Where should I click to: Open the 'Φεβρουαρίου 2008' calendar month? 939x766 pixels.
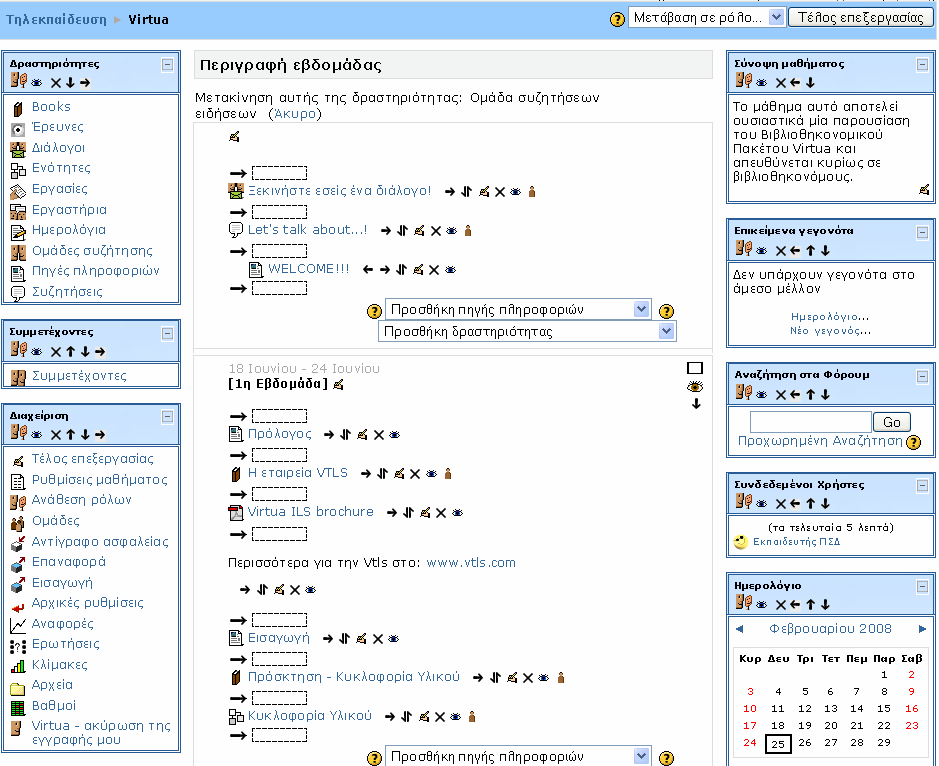click(831, 629)
